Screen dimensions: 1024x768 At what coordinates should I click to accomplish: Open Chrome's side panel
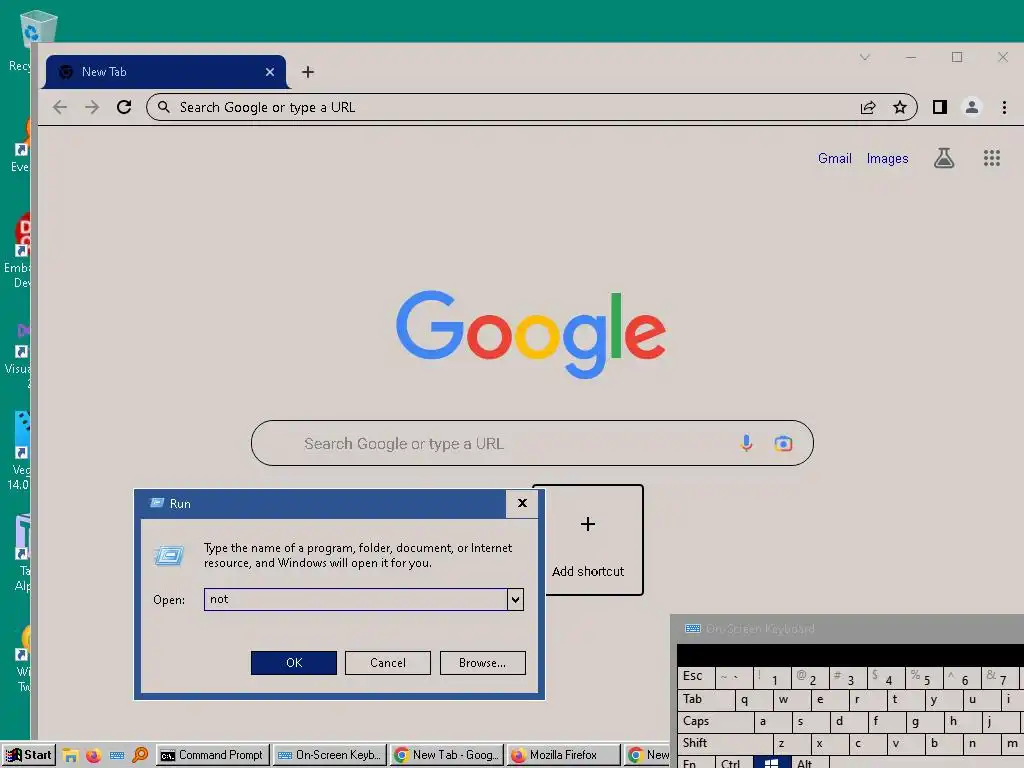point(940,107)
